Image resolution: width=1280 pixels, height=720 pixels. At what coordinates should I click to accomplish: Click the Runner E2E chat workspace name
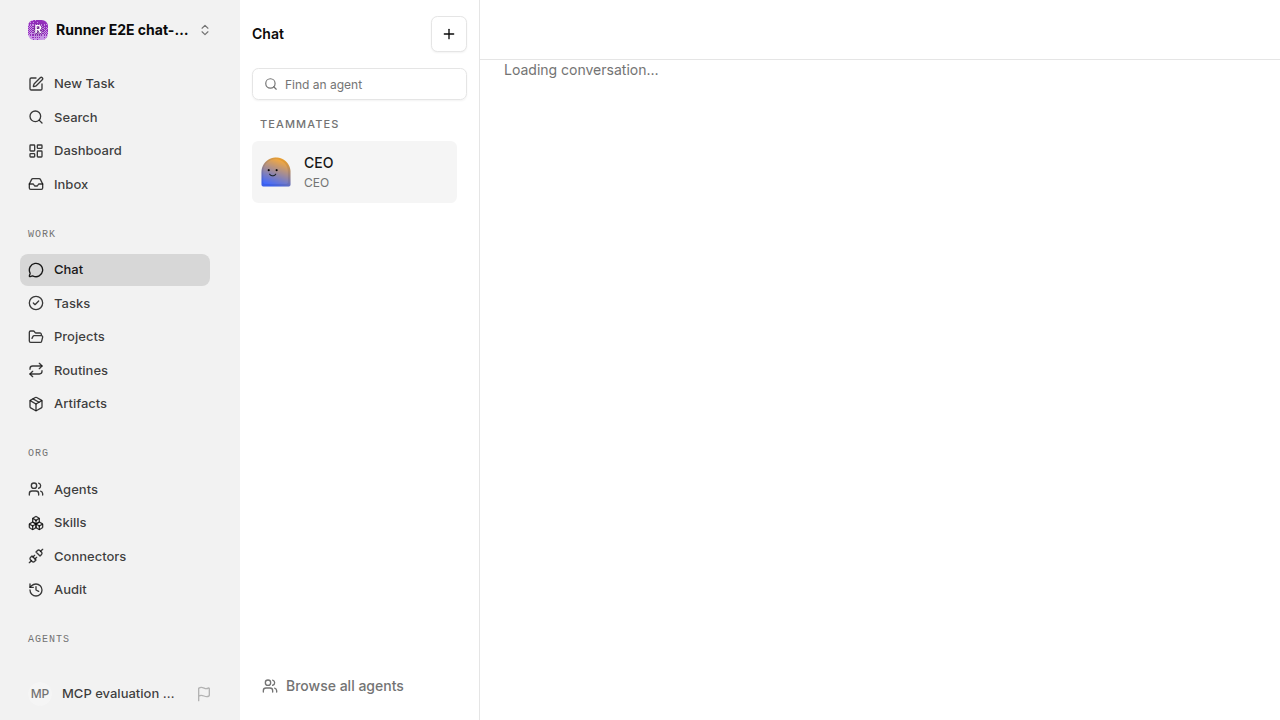122,30
